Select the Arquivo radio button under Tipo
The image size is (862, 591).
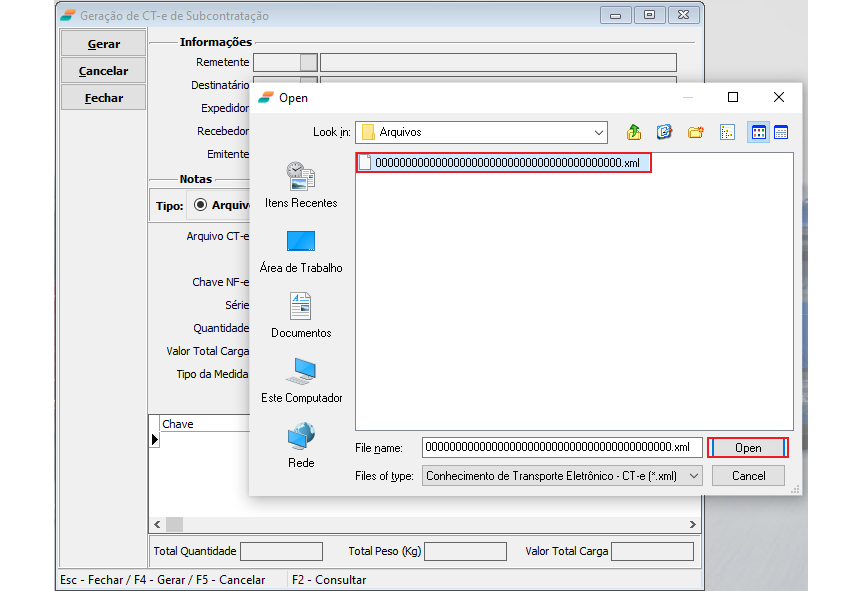200,205
